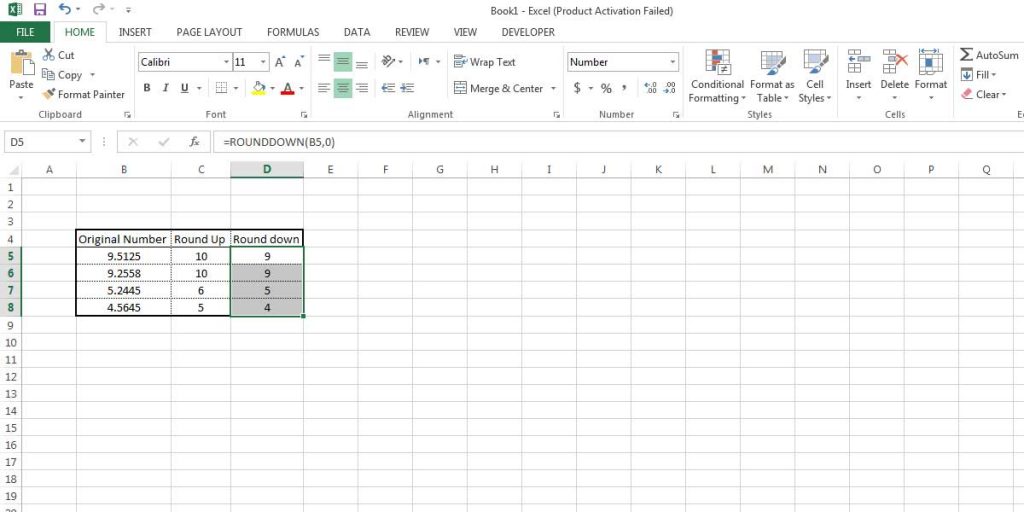
Task: Open Cell Styles gallery
Action: click(x=815, y=76)
